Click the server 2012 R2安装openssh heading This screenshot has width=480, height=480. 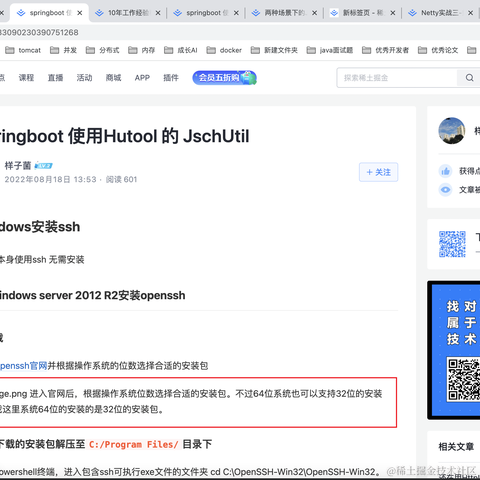[92, 295]
